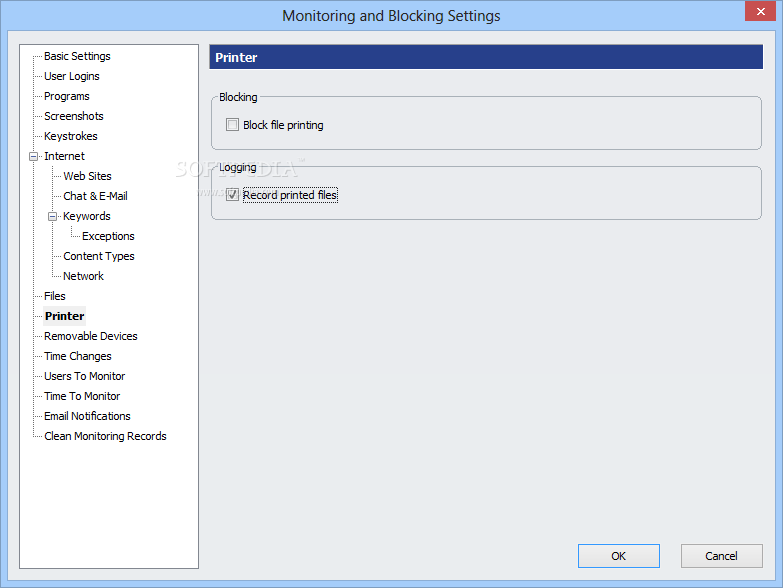Open Web Sites under Internet
The image size is (783, 588).
pyautogui.click(x=87, y=176)
